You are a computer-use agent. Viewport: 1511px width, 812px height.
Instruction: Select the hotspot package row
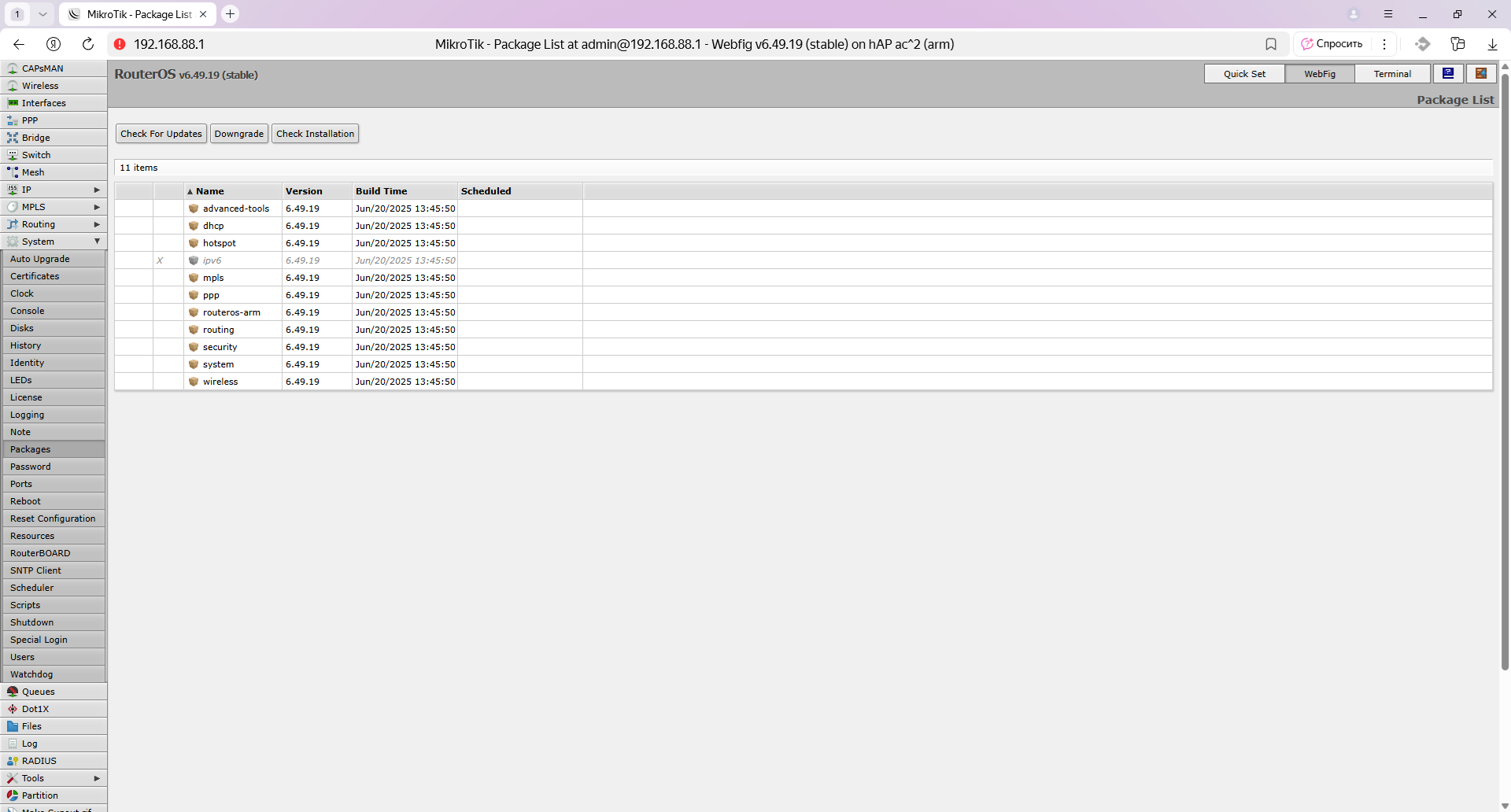click(x=804, y=243)
